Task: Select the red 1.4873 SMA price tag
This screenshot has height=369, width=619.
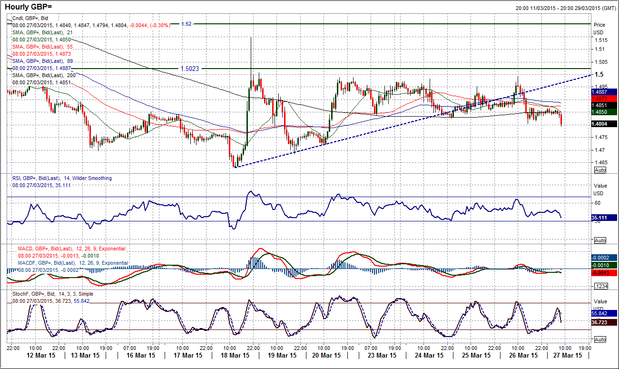Action: (x=604, y=98)
